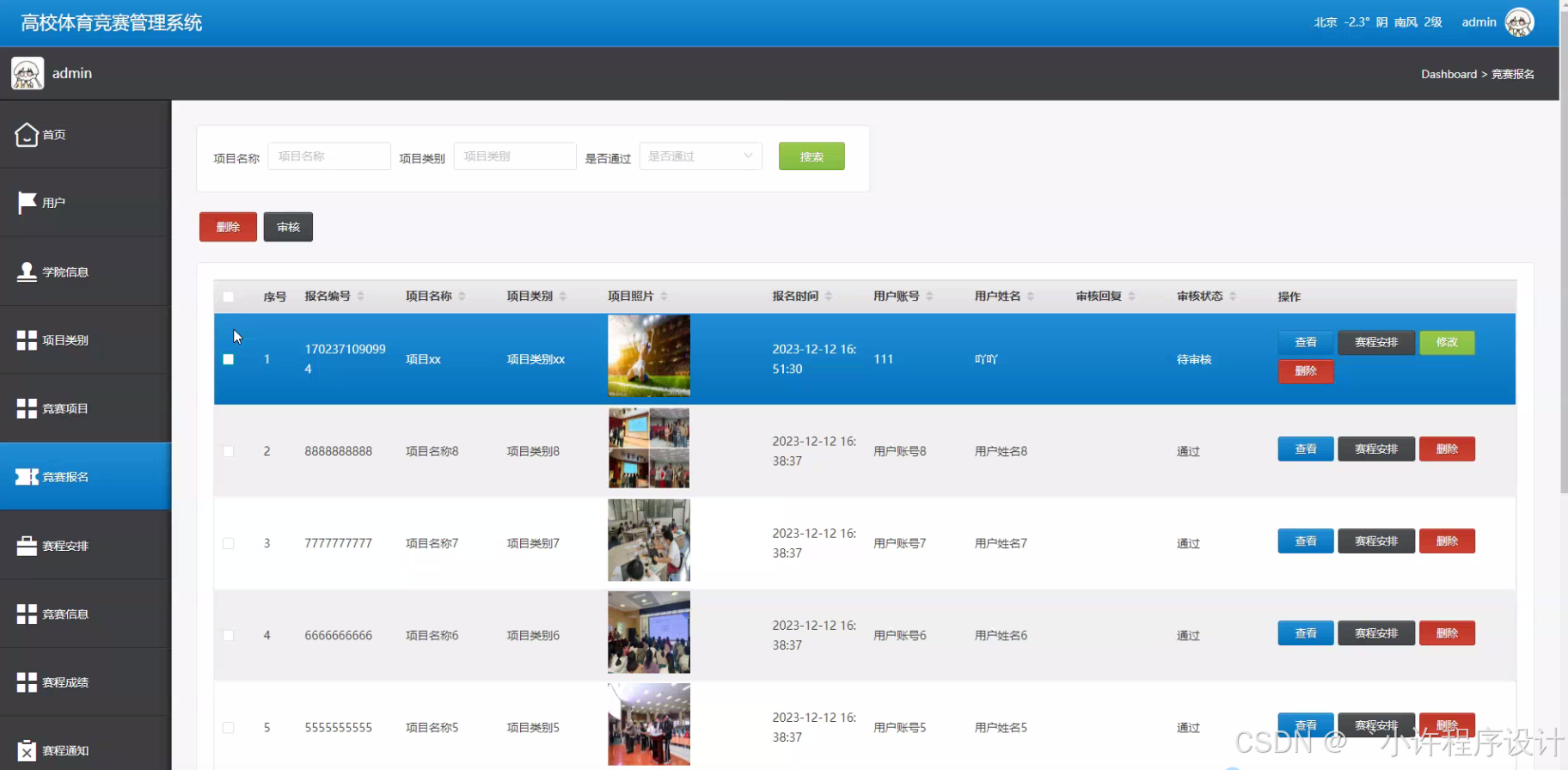Sort by 项目类别 column arrows
Viewport: 1568px width, 770px height.
563,296
